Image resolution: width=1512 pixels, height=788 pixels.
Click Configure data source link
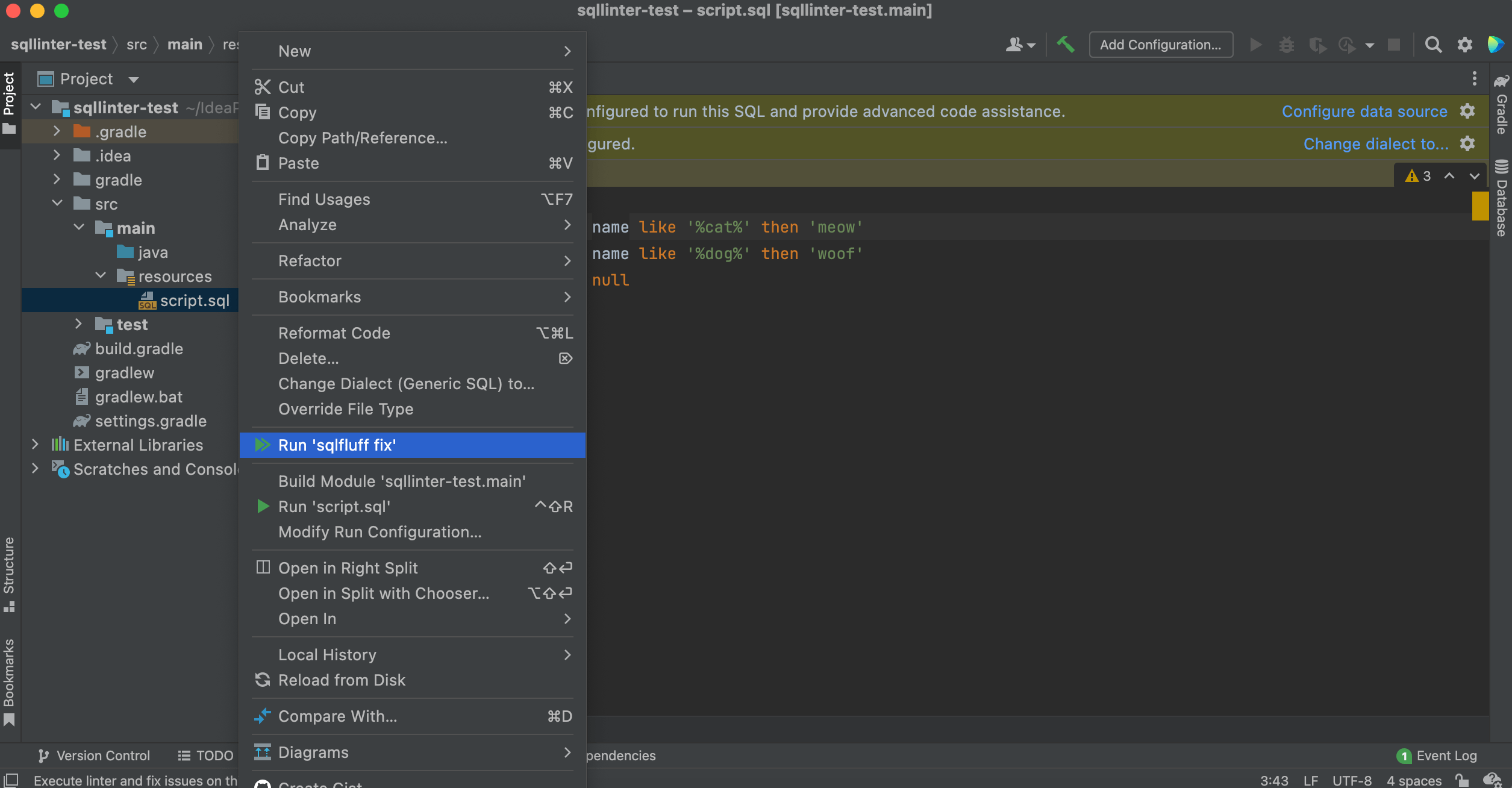[x=1364, y=111]
